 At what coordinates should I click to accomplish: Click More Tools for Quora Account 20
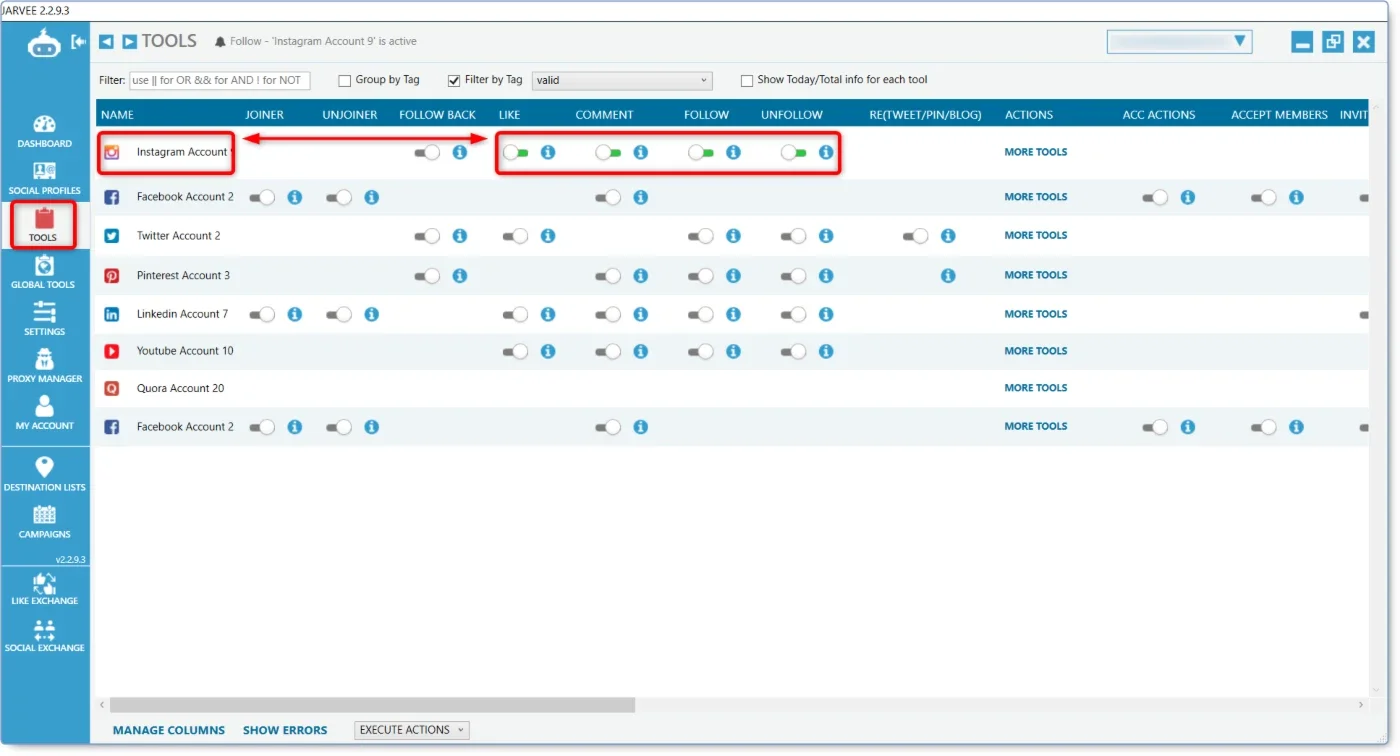(1035, 388)
